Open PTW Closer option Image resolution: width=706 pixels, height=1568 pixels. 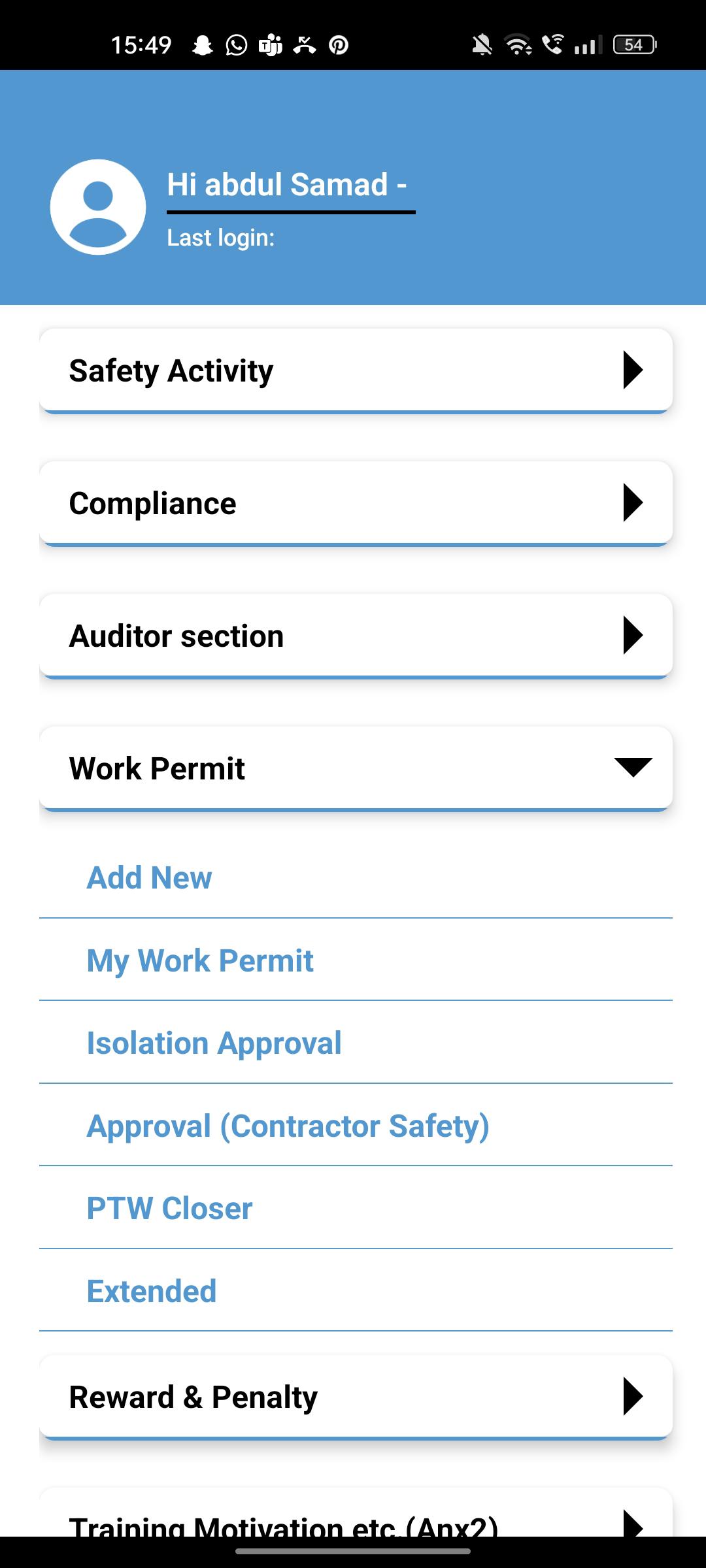click(x=169, y=1209)
